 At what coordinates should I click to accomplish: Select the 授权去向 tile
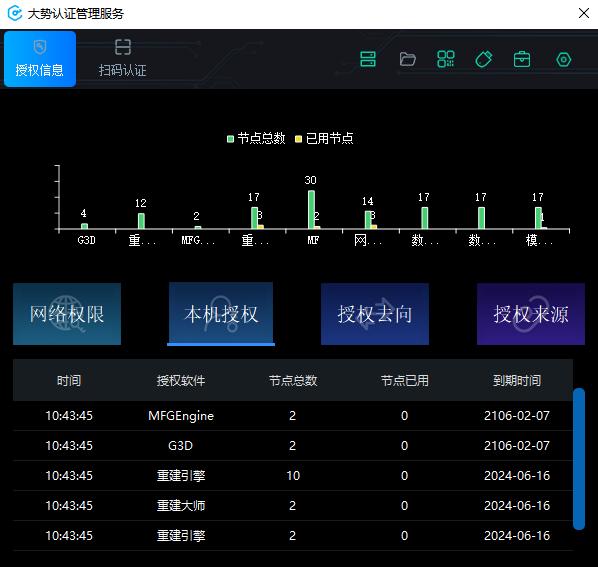click(x=375, y=314)
